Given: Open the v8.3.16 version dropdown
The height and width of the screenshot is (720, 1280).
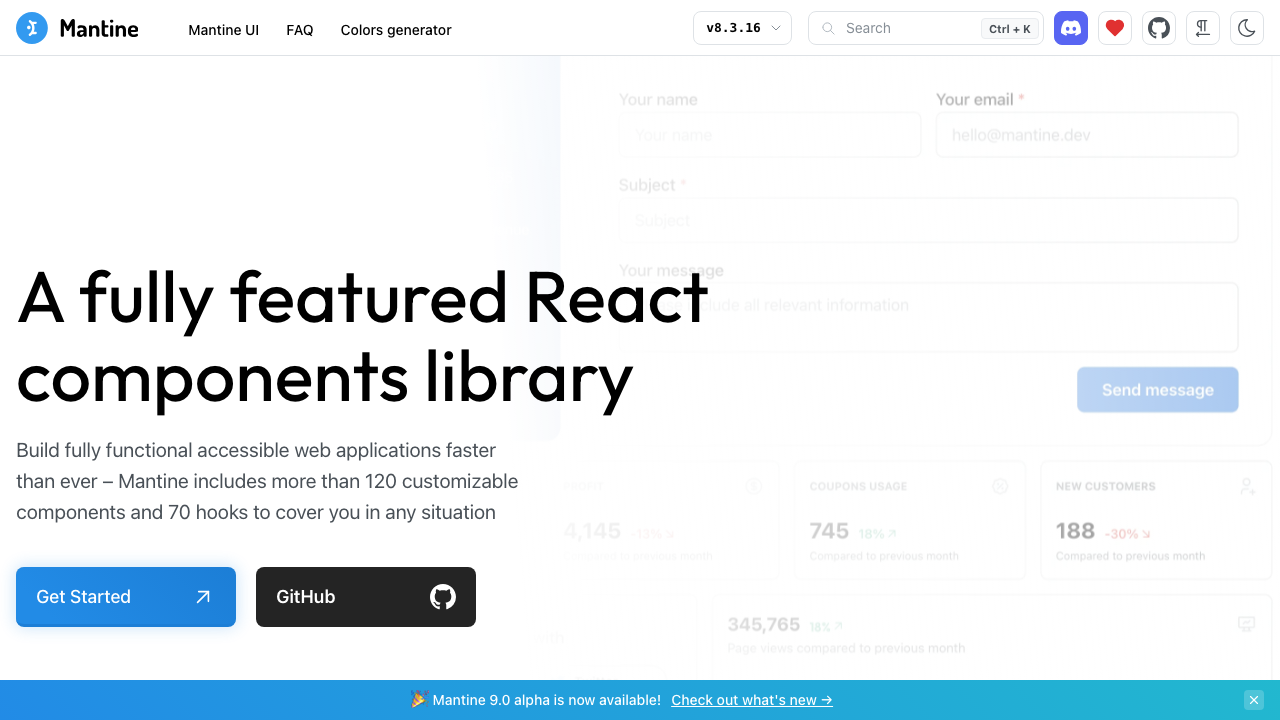Looking at the screenshot, I should click(x=742, y=28).
